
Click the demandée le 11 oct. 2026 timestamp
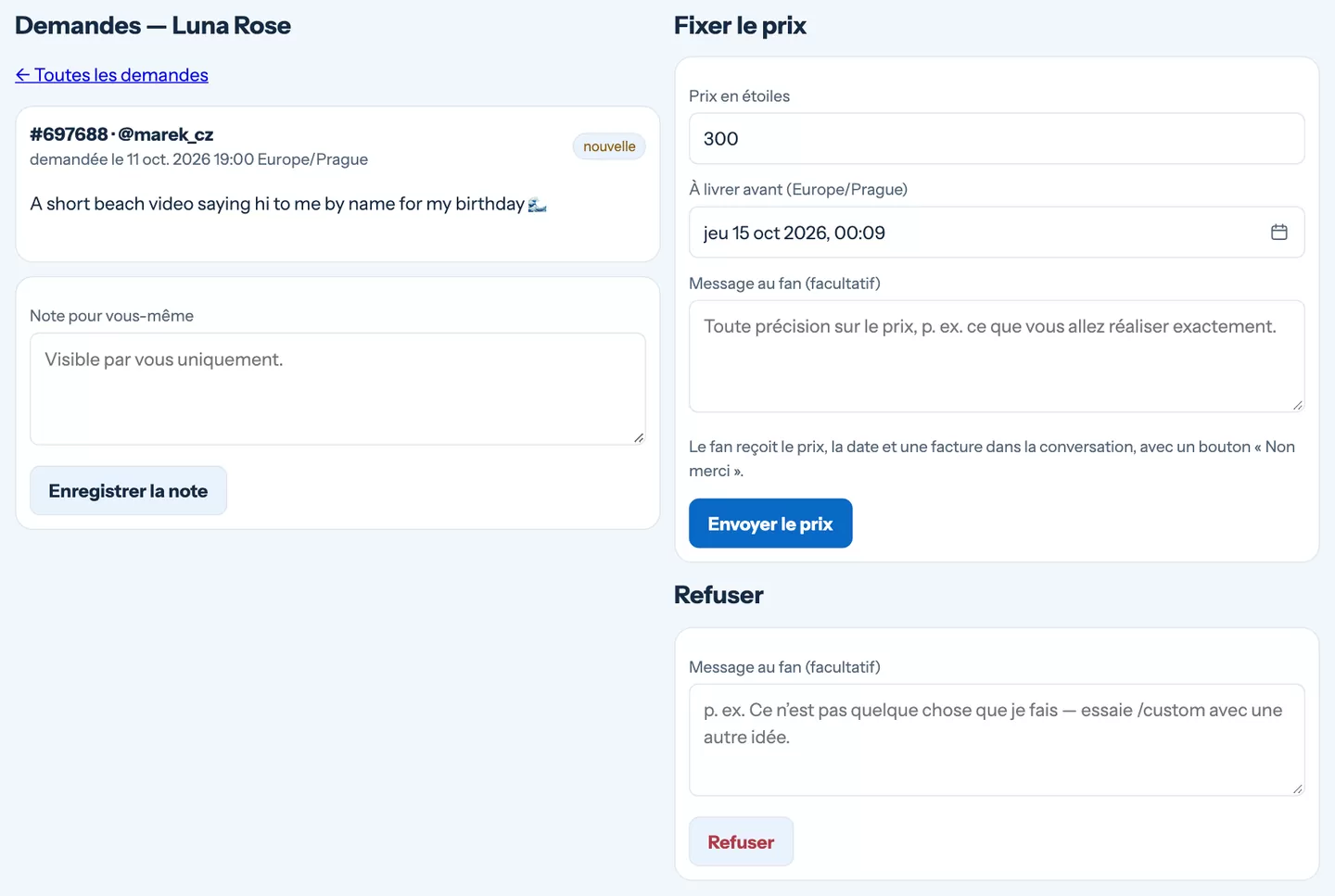point(198,159)
